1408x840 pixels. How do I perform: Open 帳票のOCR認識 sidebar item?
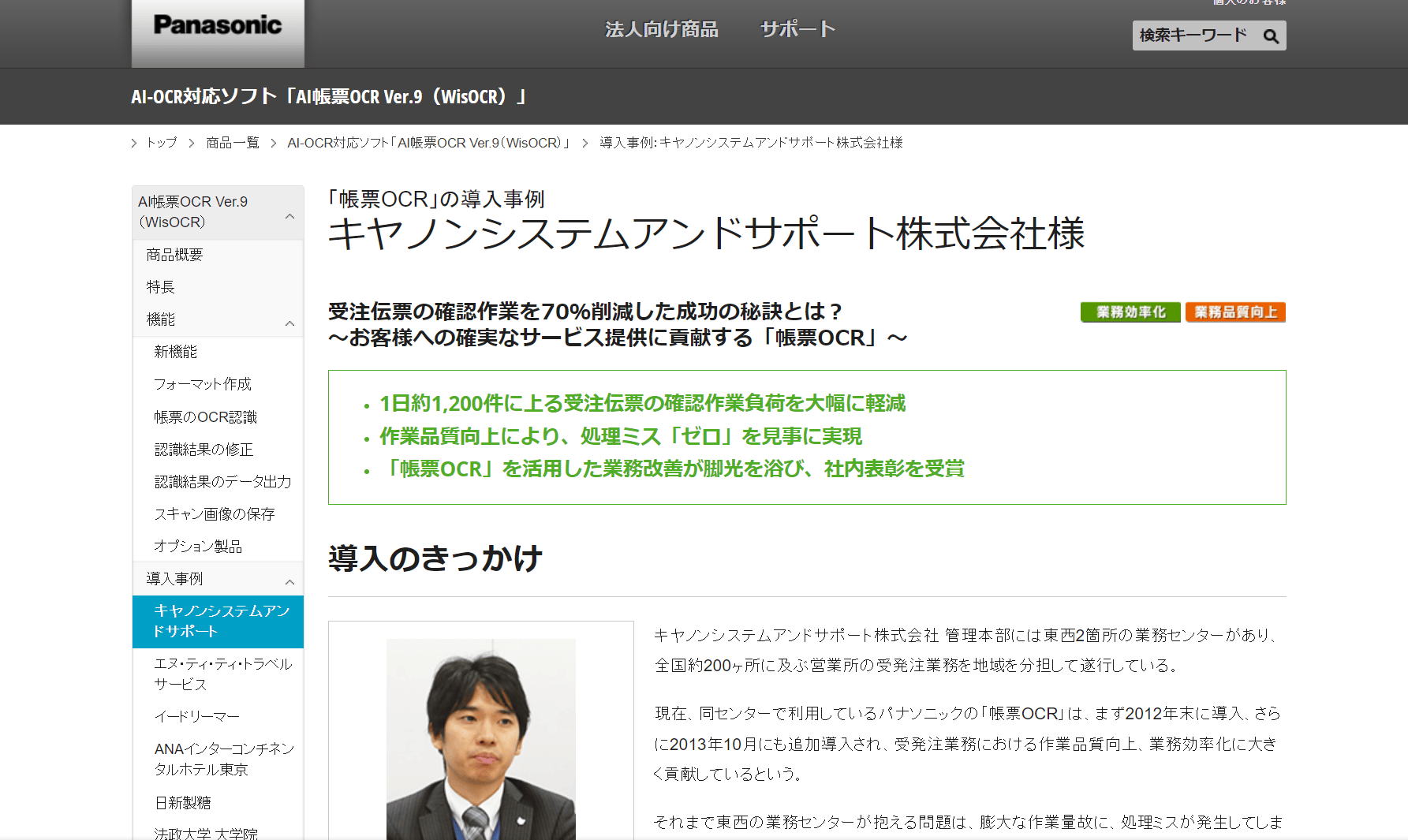pos(206,417)
